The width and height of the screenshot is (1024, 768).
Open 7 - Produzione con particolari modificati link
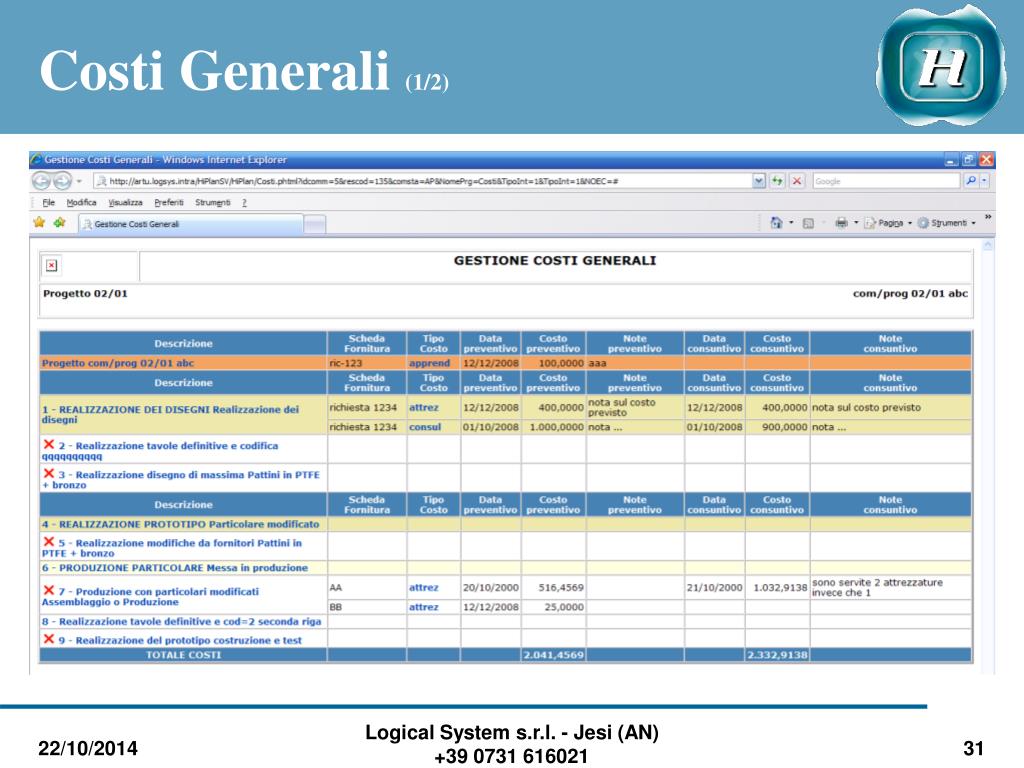pyautogui.click(x=150, y=596)
